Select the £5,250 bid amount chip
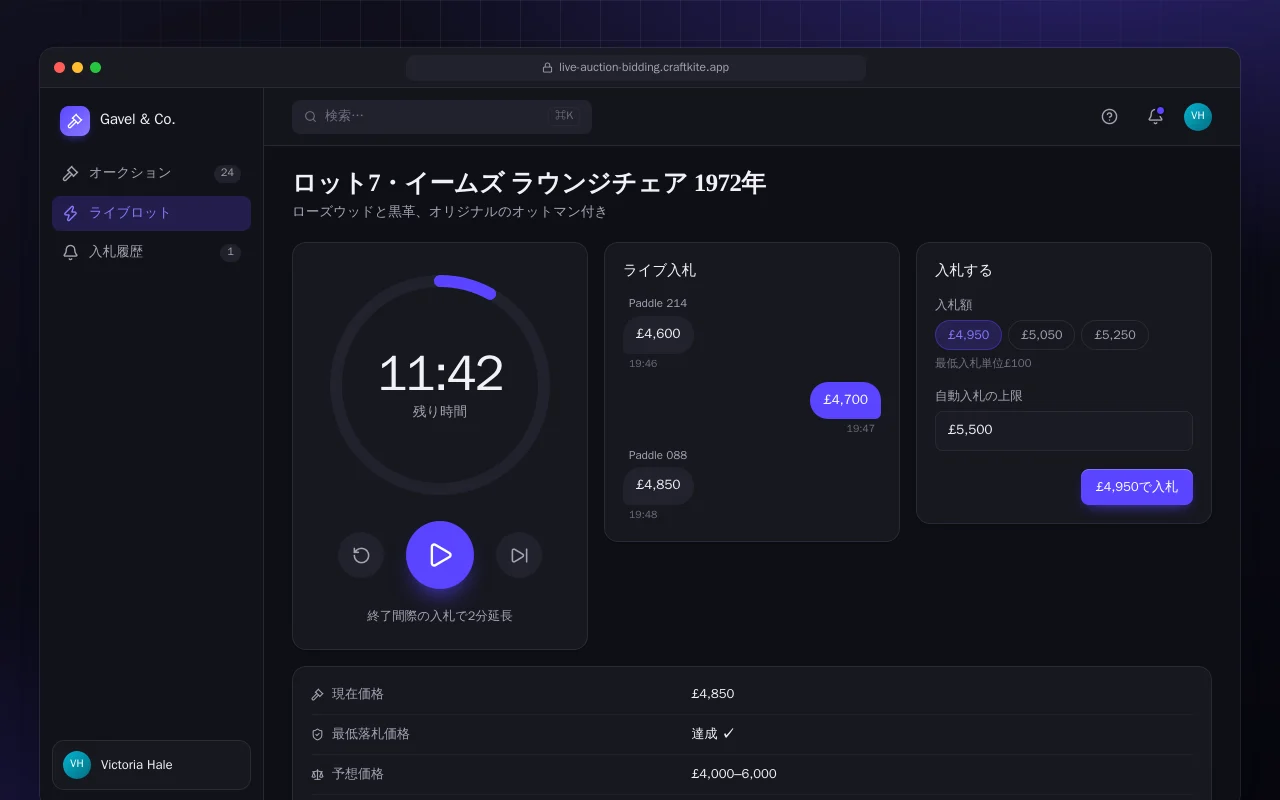This screenshot has height=800, width=1280. (1115, 335)
